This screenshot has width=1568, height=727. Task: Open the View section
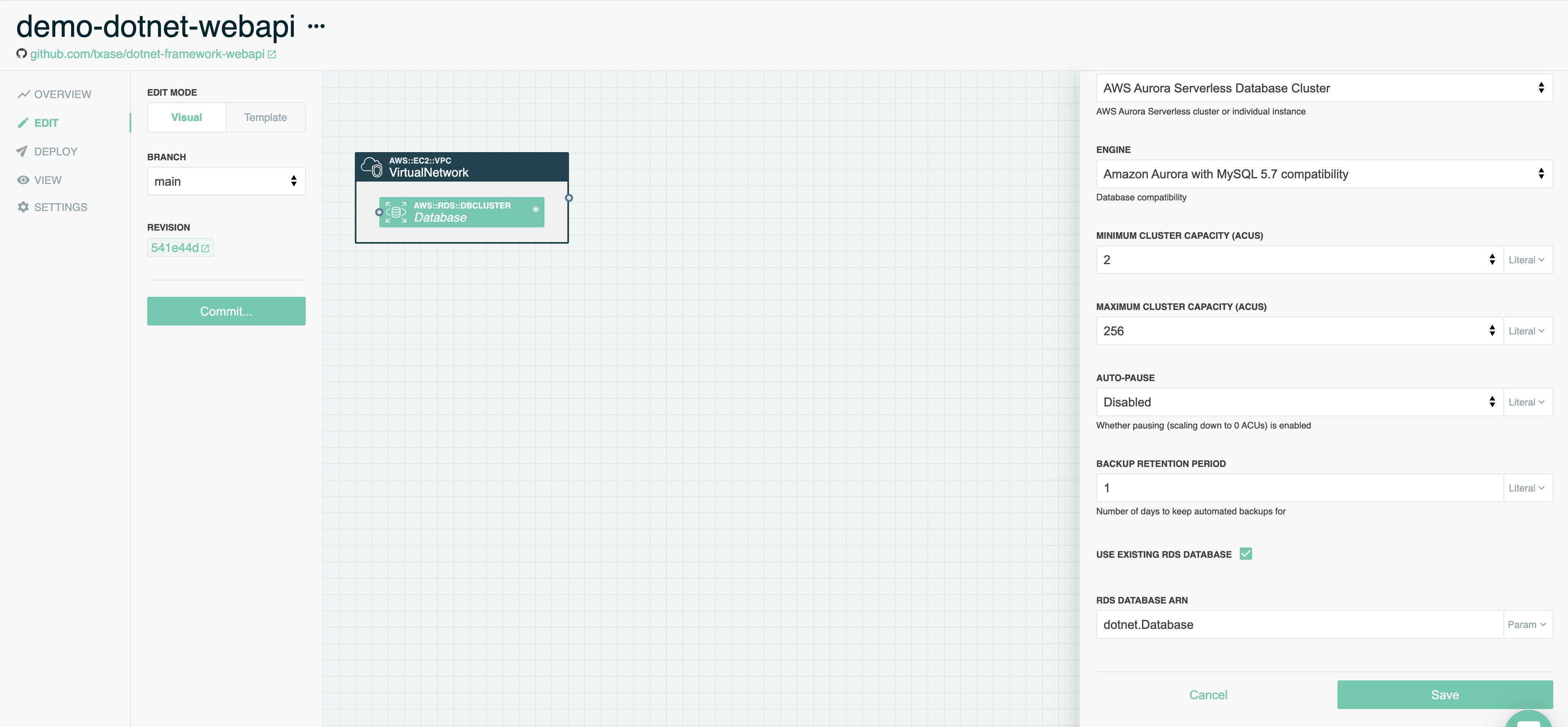tap(40, 180)
